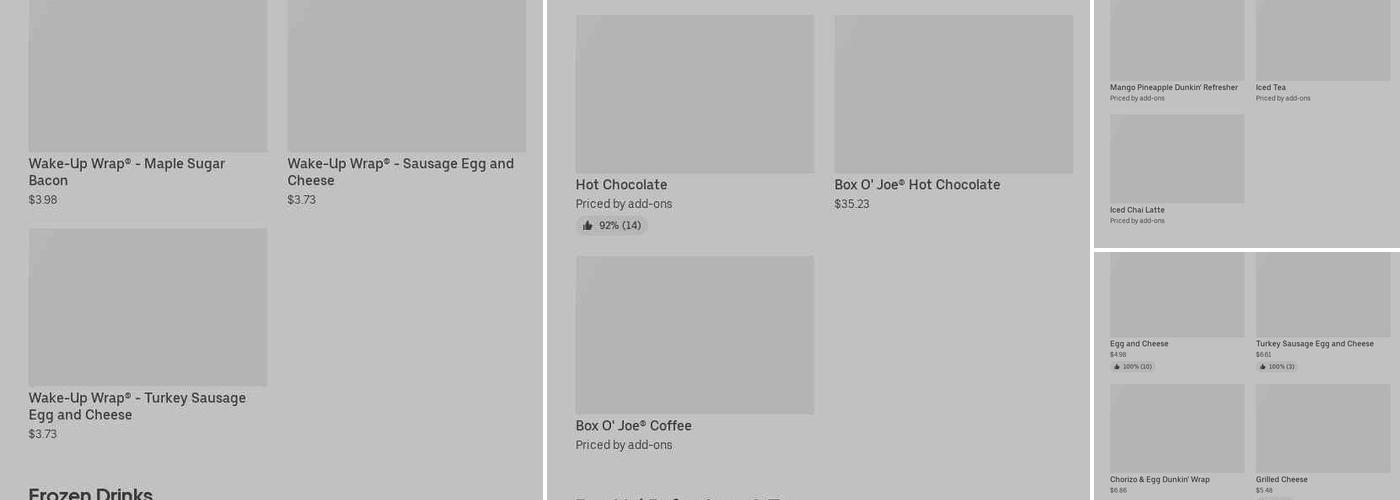
Task: Open Wake-Up Wrap Turkey Sausage Egg and Cheese
Action: click(137, 406)
